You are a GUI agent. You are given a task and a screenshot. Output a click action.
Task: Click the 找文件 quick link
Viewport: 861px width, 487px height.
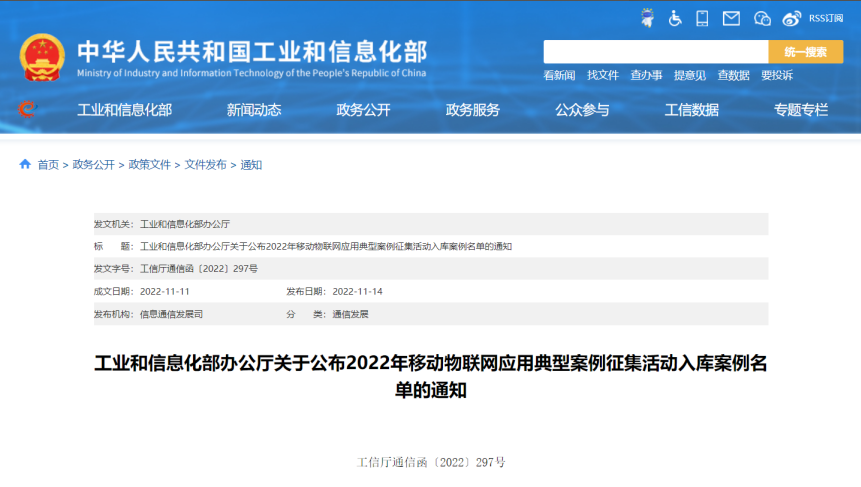[x=603, y=75]
